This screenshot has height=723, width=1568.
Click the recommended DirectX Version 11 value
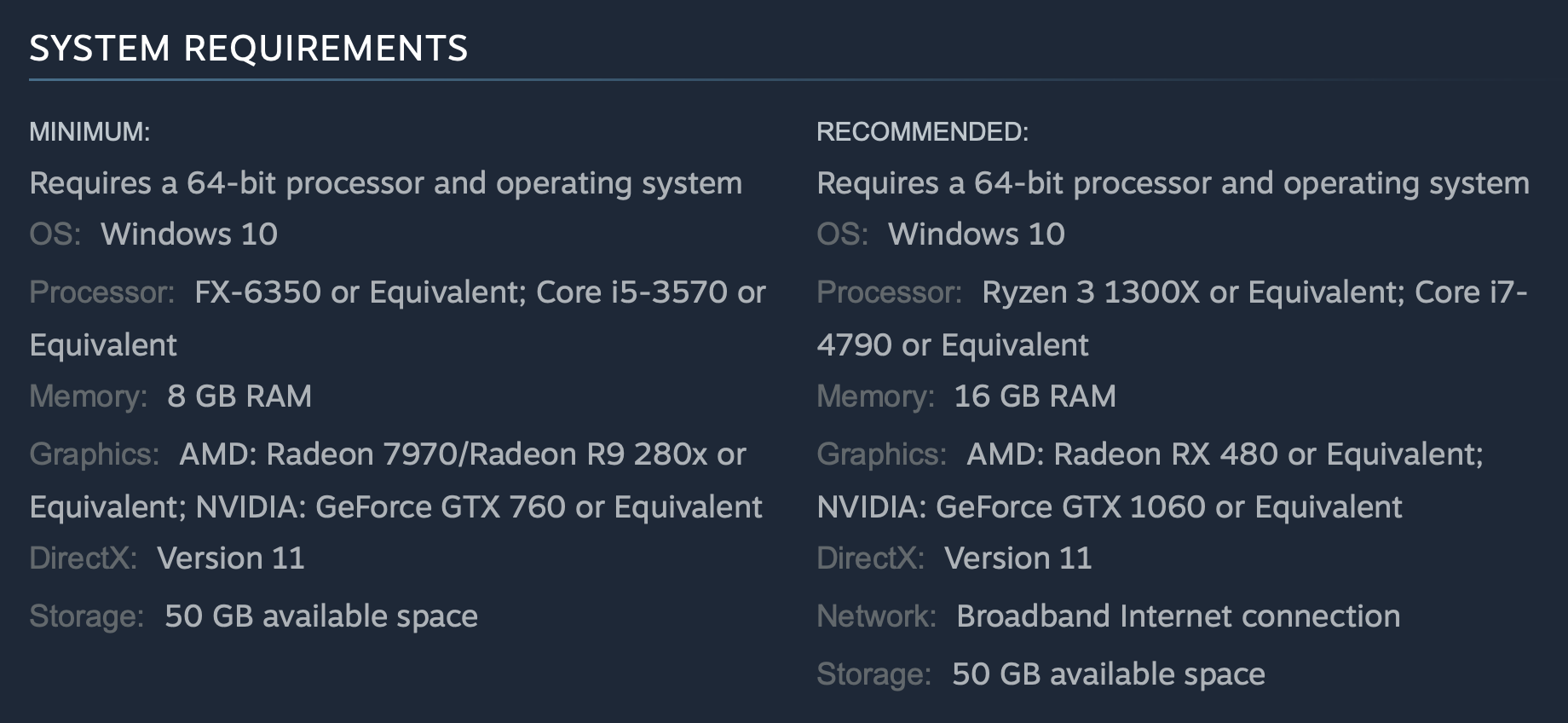click(x=1018, y=558)
